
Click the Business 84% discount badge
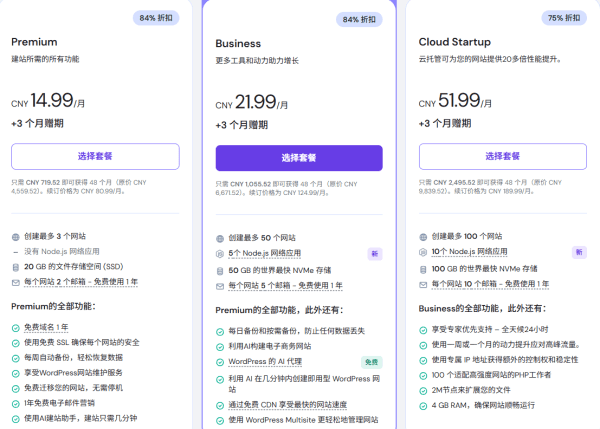pyautogui.click(x=359, y=20)
